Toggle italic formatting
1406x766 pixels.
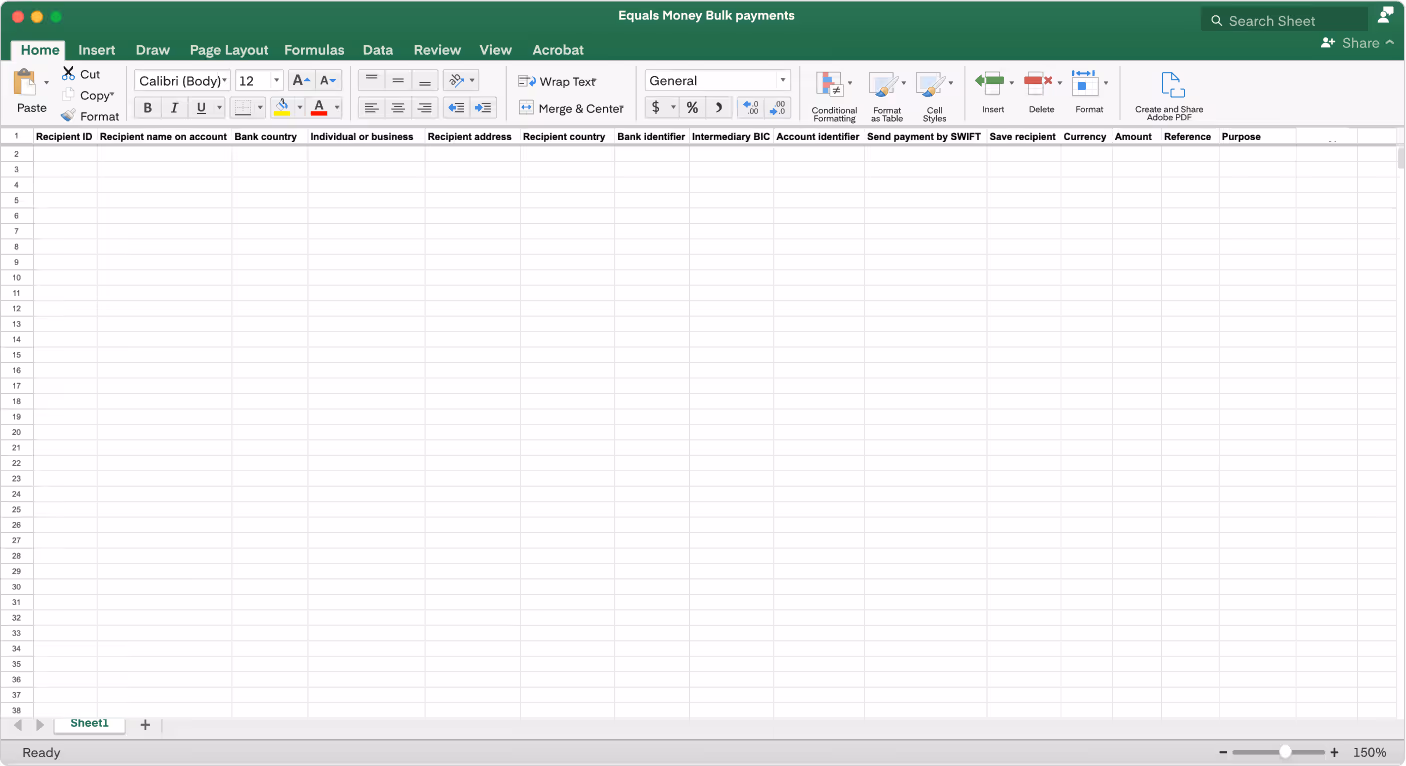coord(174,108)
